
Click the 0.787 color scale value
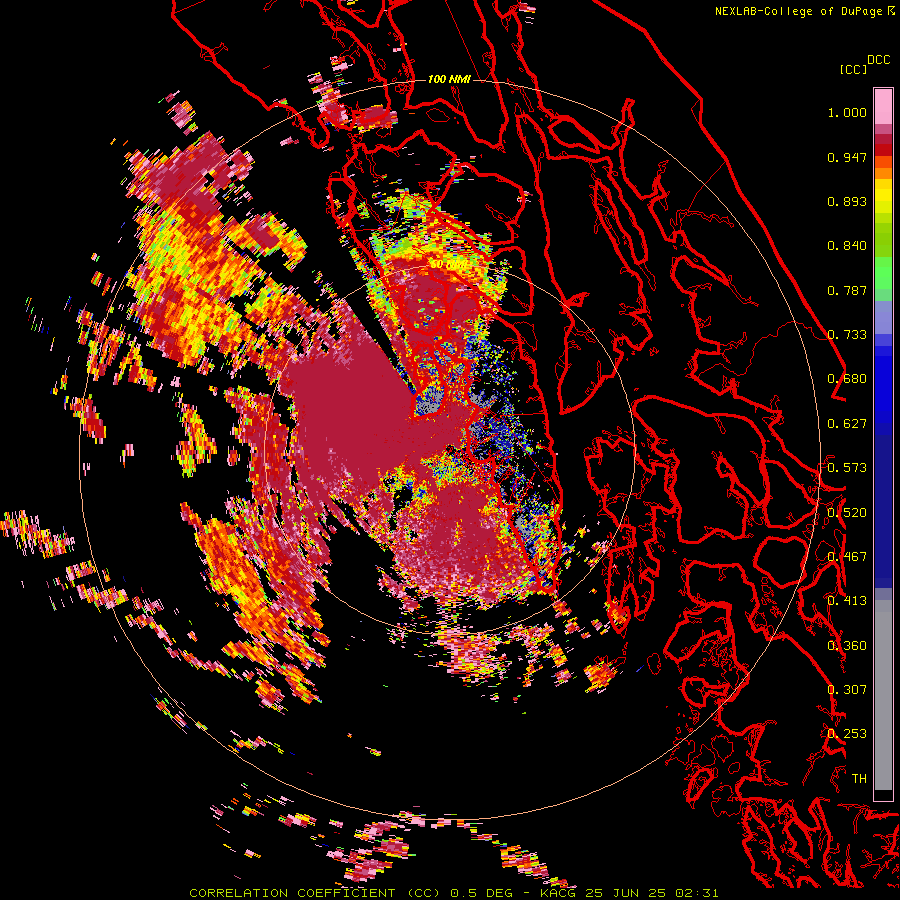(x=847, y=290)
